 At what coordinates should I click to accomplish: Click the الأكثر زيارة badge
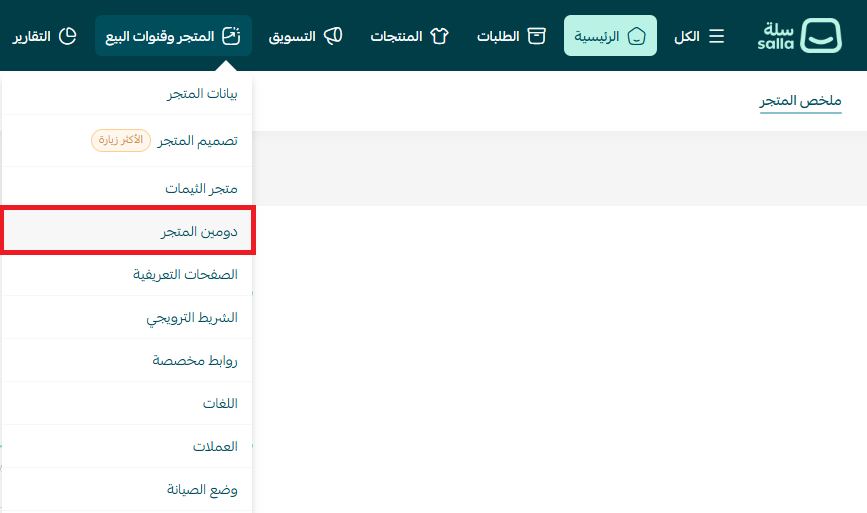pyautogui.click(x=121, y=140)
